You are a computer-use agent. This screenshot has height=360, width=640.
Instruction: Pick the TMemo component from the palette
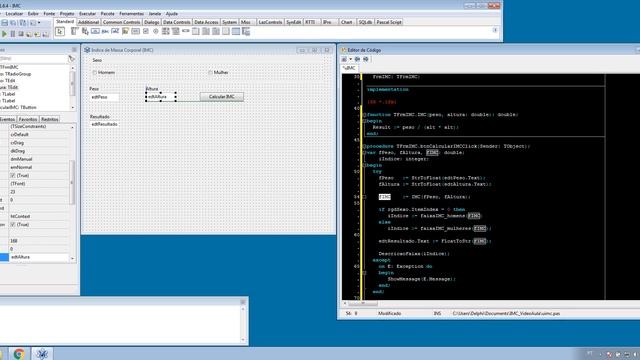click(x=125, y=31)
